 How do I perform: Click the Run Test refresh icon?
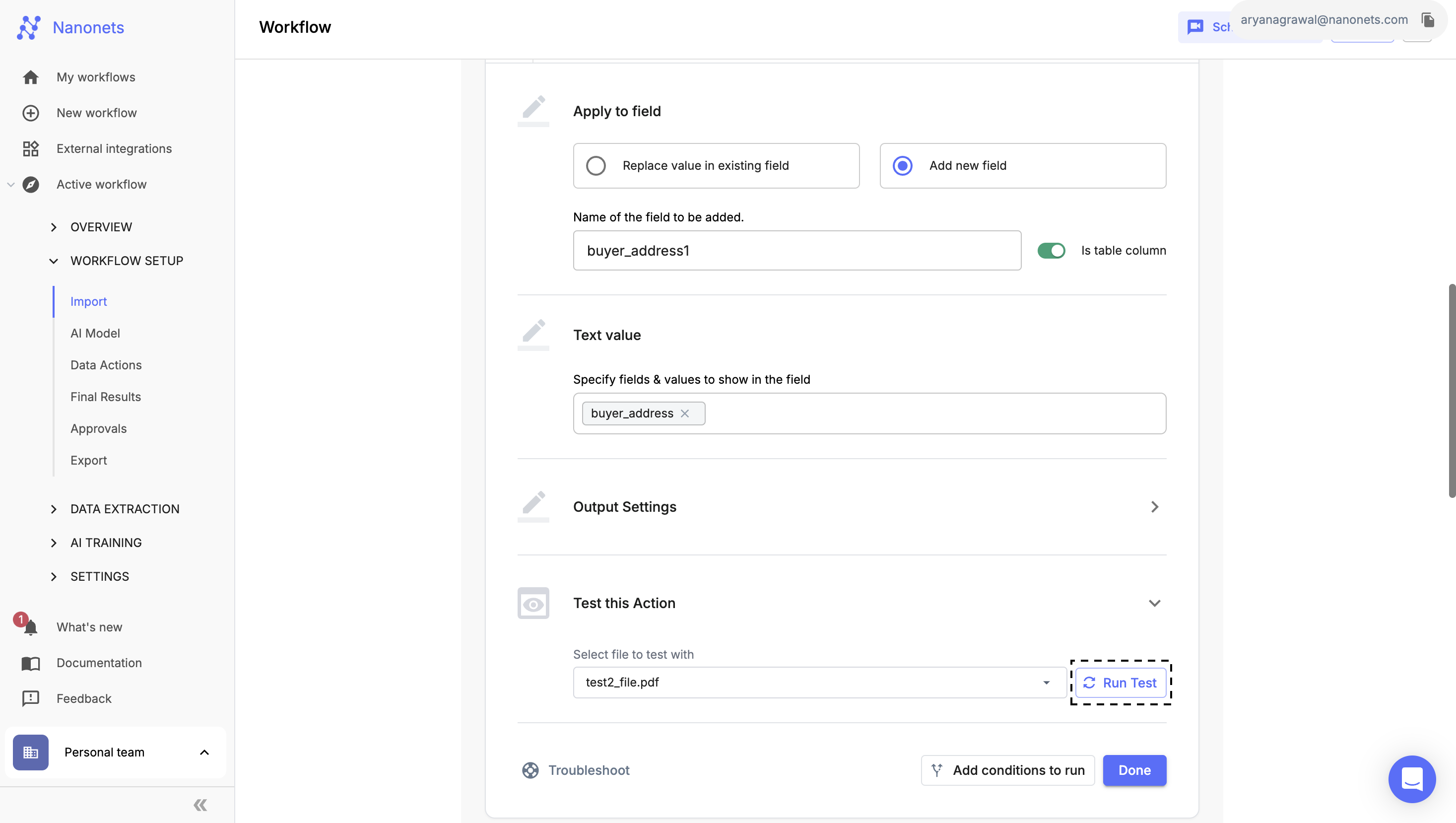pyautogui.click(x=1089, y=683)
